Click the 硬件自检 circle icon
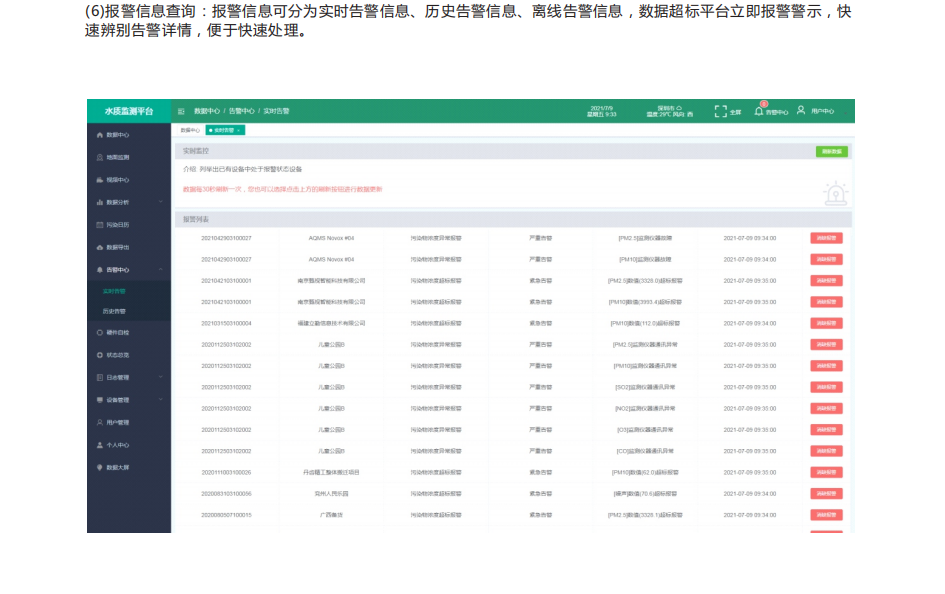 pyautogui.click(x=99, y=333)
